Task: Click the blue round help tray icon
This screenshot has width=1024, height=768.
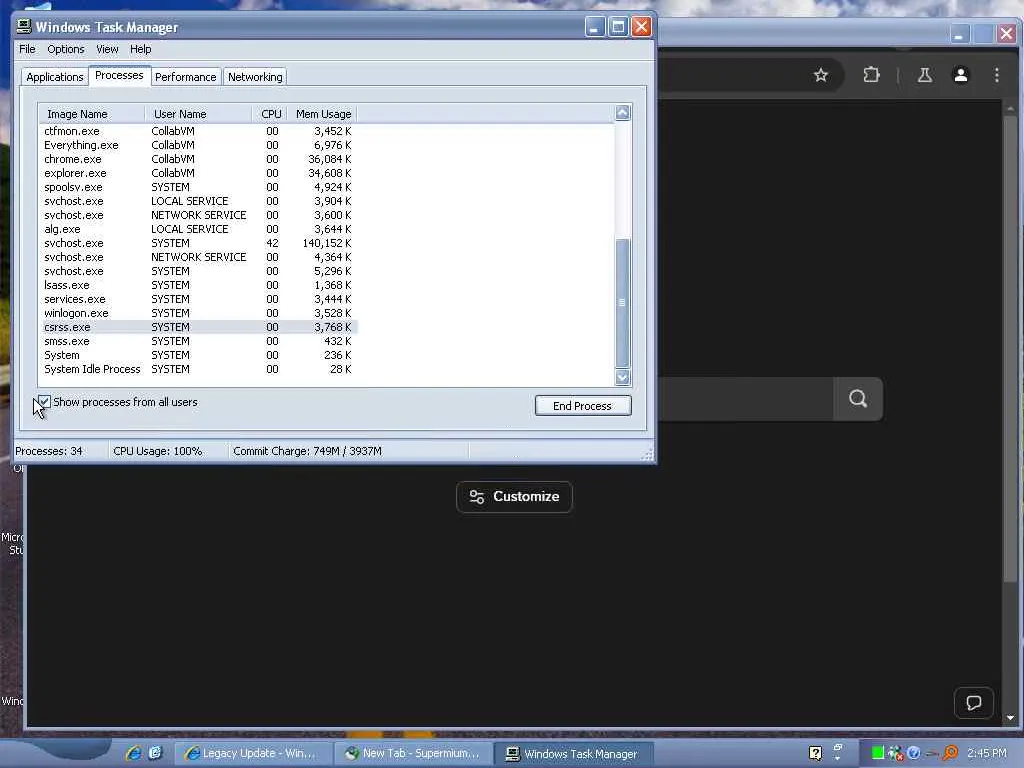Action: pyautogui.click(x=914, y=753)
